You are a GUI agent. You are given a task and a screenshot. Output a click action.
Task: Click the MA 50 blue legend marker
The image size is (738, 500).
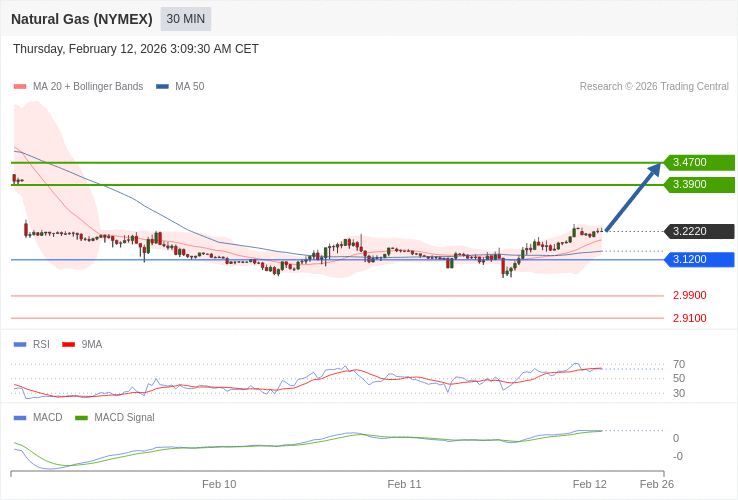tap(162, 87)
